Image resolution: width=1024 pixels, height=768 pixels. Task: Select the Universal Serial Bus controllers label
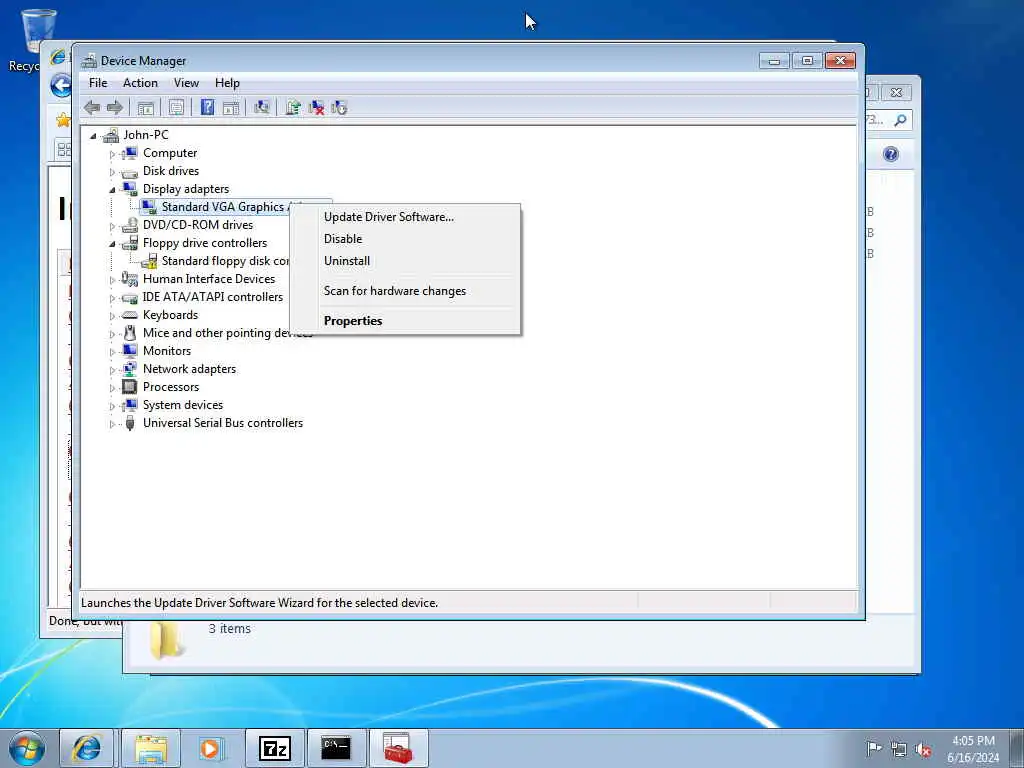click(223, 423)
